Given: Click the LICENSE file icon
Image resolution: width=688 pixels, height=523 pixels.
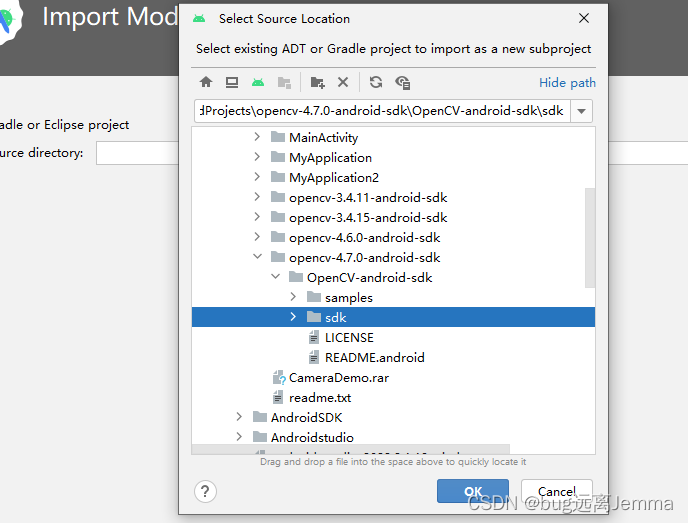Looking at the screenshot, I should [314, 337].
